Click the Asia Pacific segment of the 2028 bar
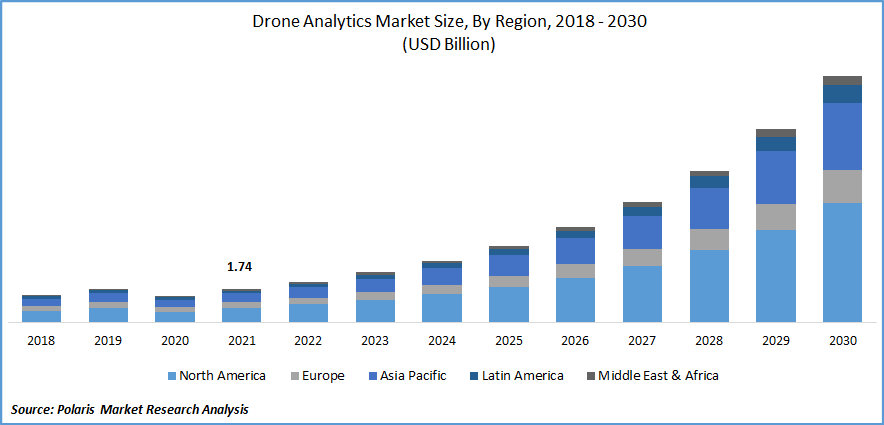The height and width of the screenshot is (425, 884). pos(709,208)
